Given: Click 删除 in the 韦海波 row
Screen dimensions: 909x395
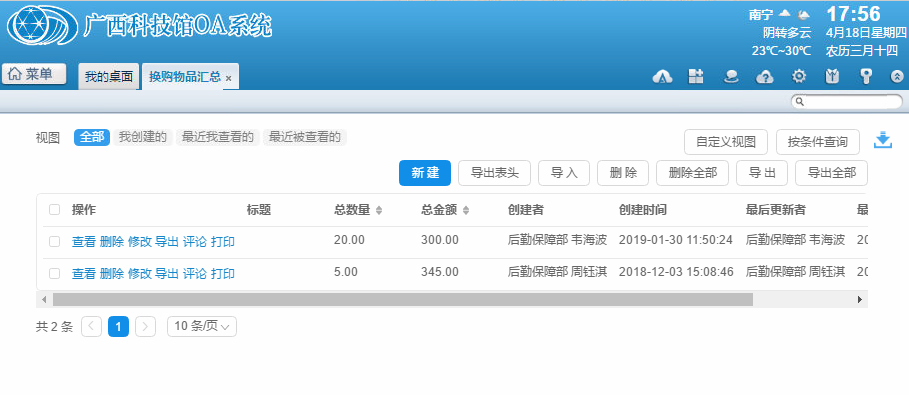Looking at the screenshot, I should tap(111, 242).
